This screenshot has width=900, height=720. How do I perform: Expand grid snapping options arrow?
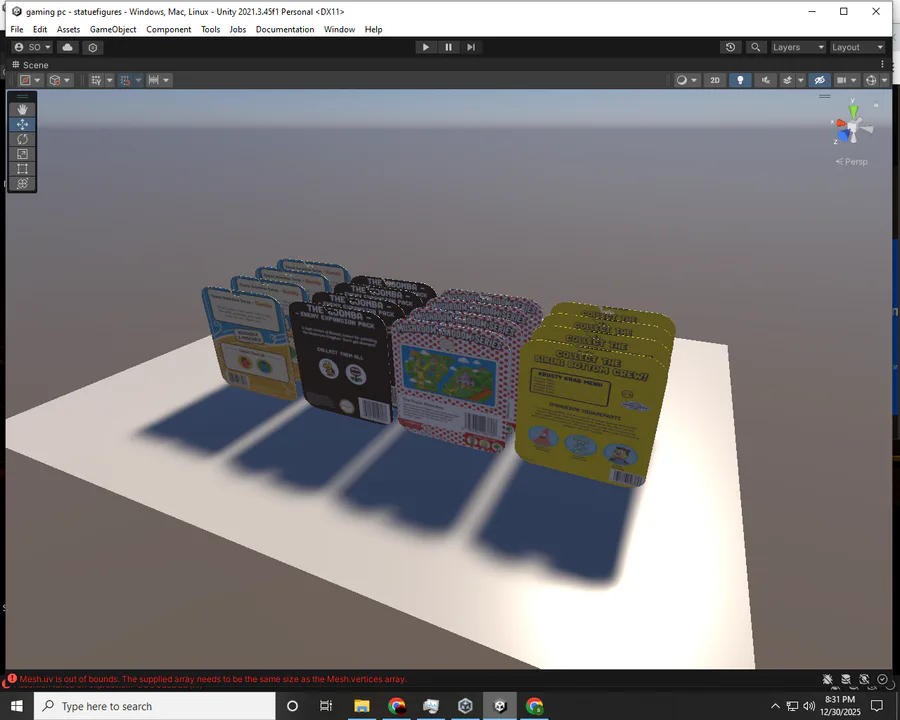pos(138,80)
